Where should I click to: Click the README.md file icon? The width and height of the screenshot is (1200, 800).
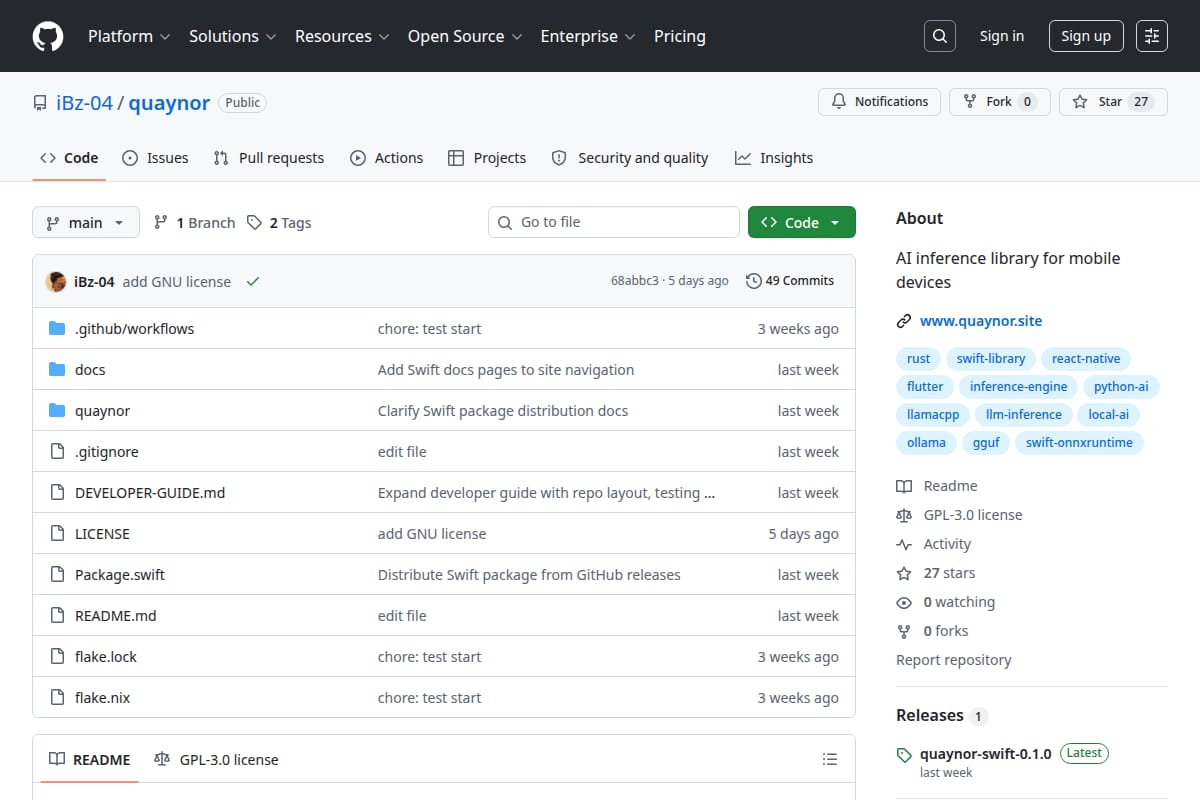pos(57,616)
